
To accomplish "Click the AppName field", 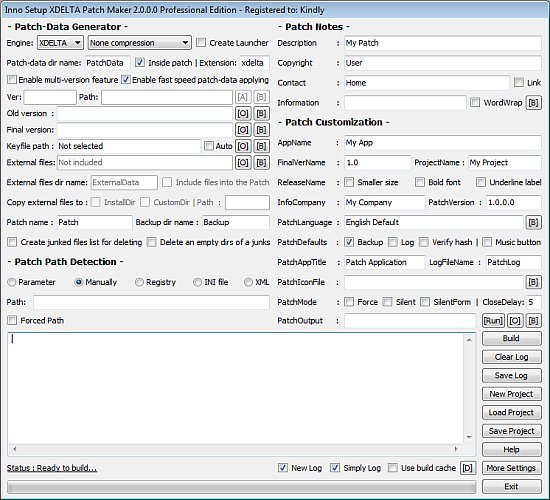I will [x=443, y=142].
